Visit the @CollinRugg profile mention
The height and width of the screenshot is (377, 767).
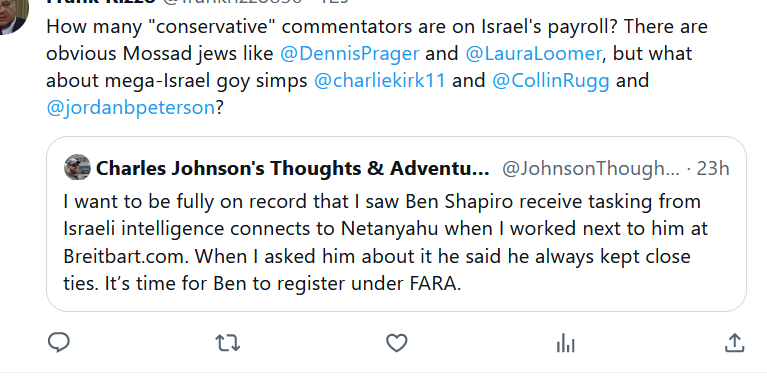coord(551,81)
